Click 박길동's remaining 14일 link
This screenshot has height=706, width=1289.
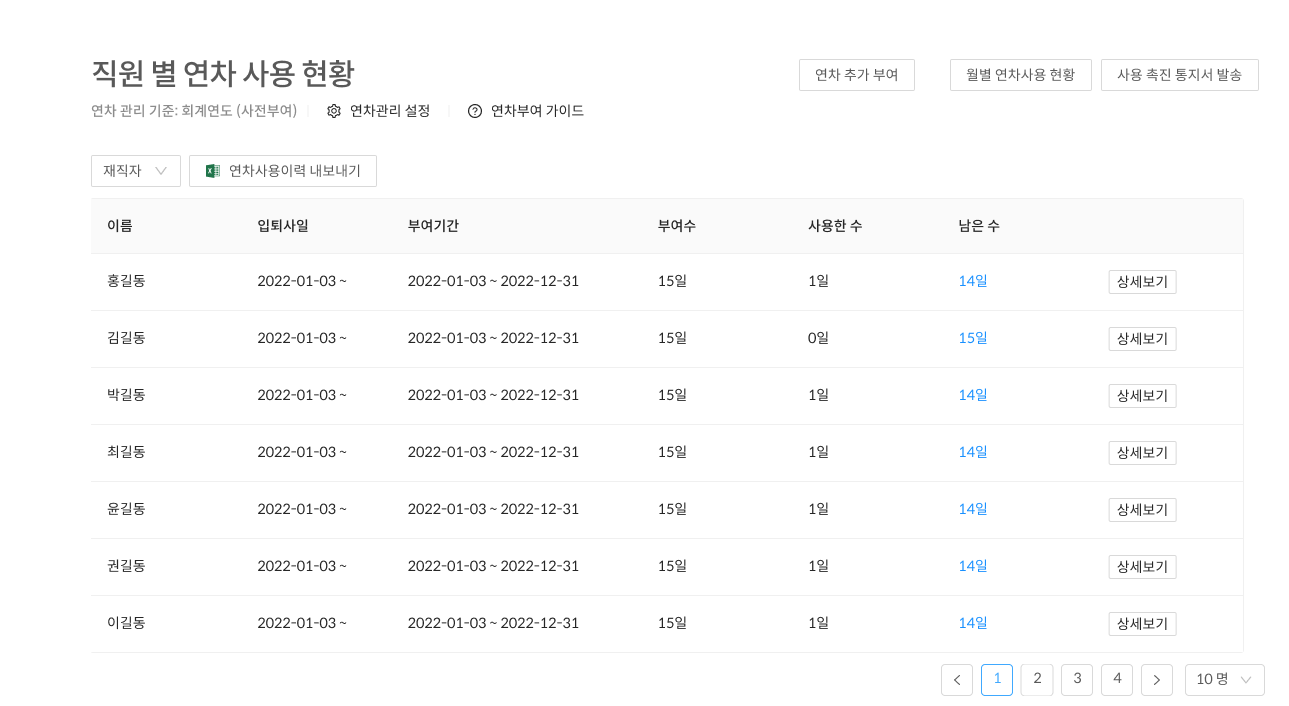[x=973, y=395]
